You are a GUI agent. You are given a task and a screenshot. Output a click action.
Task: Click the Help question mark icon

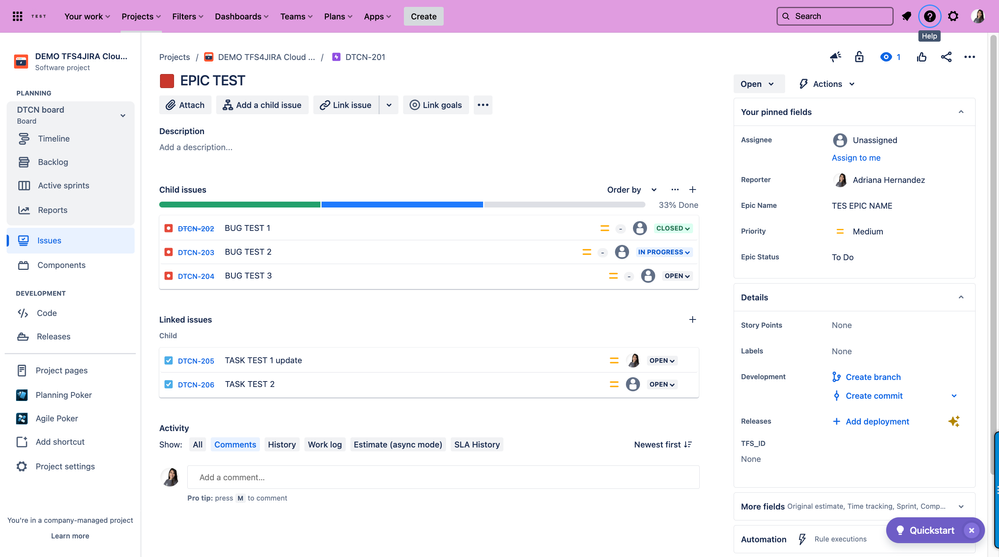coord(930,16)
